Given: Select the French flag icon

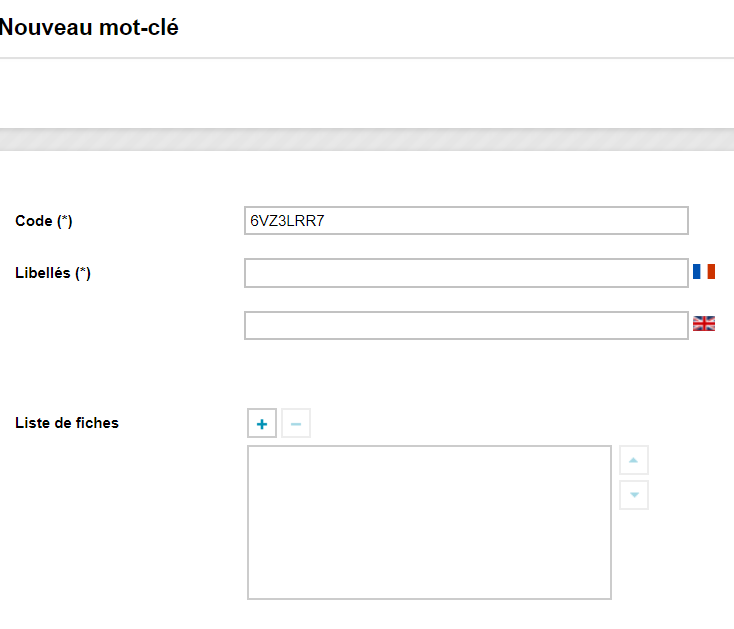Looking at the screenshot, I should [704, 271].
